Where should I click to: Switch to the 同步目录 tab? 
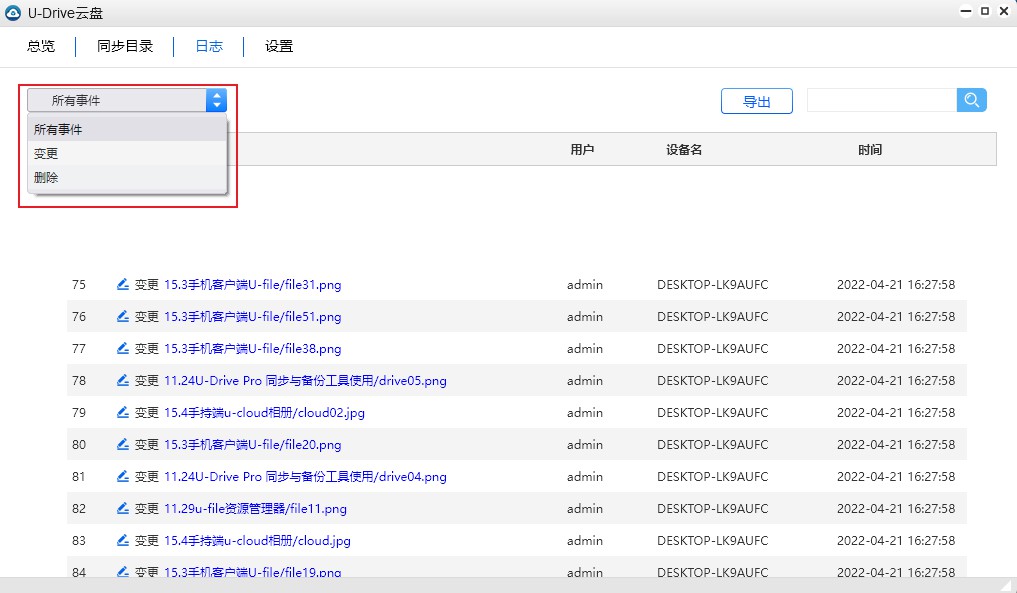coord(125,47)
